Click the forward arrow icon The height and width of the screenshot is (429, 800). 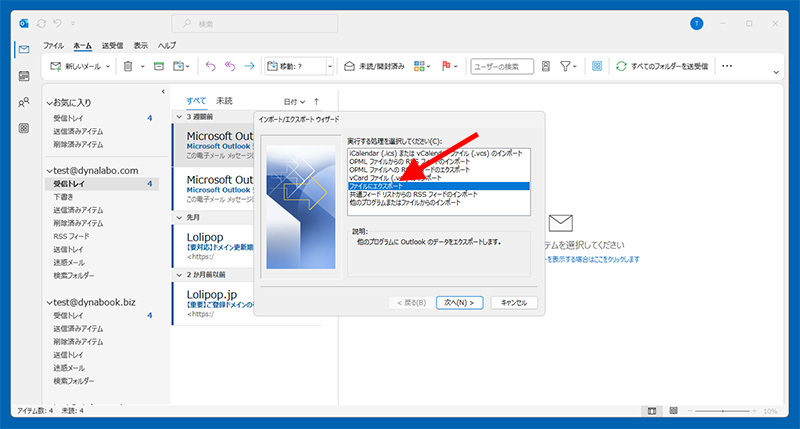tap(249, 66)
